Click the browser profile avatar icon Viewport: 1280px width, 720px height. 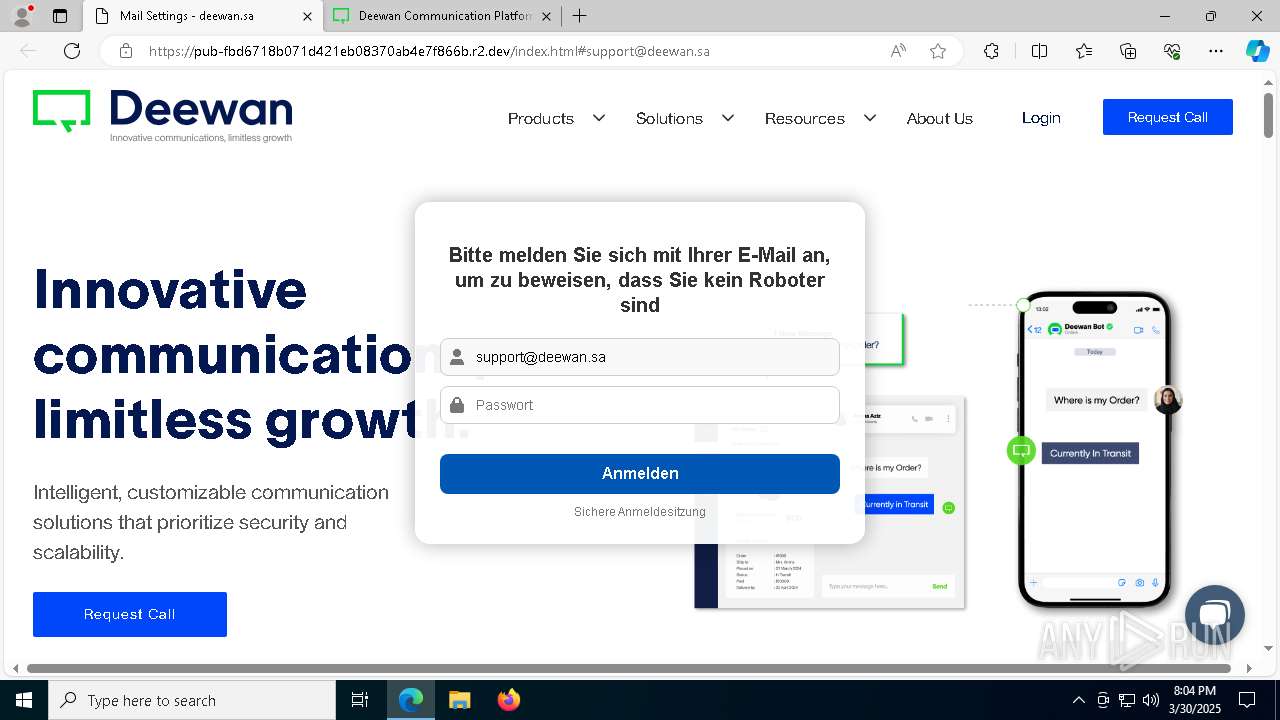21,16
